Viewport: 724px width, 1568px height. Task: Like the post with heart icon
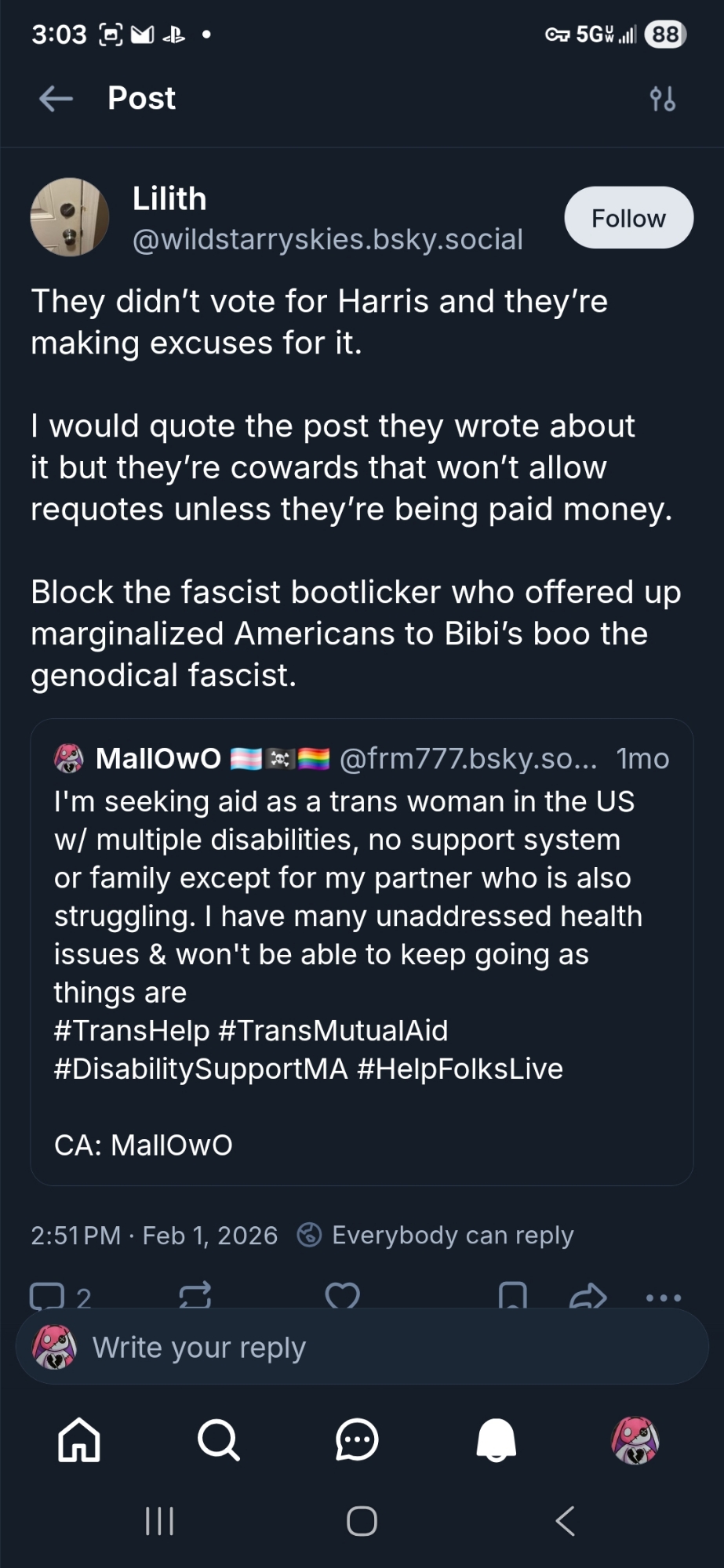point(342,1295)
